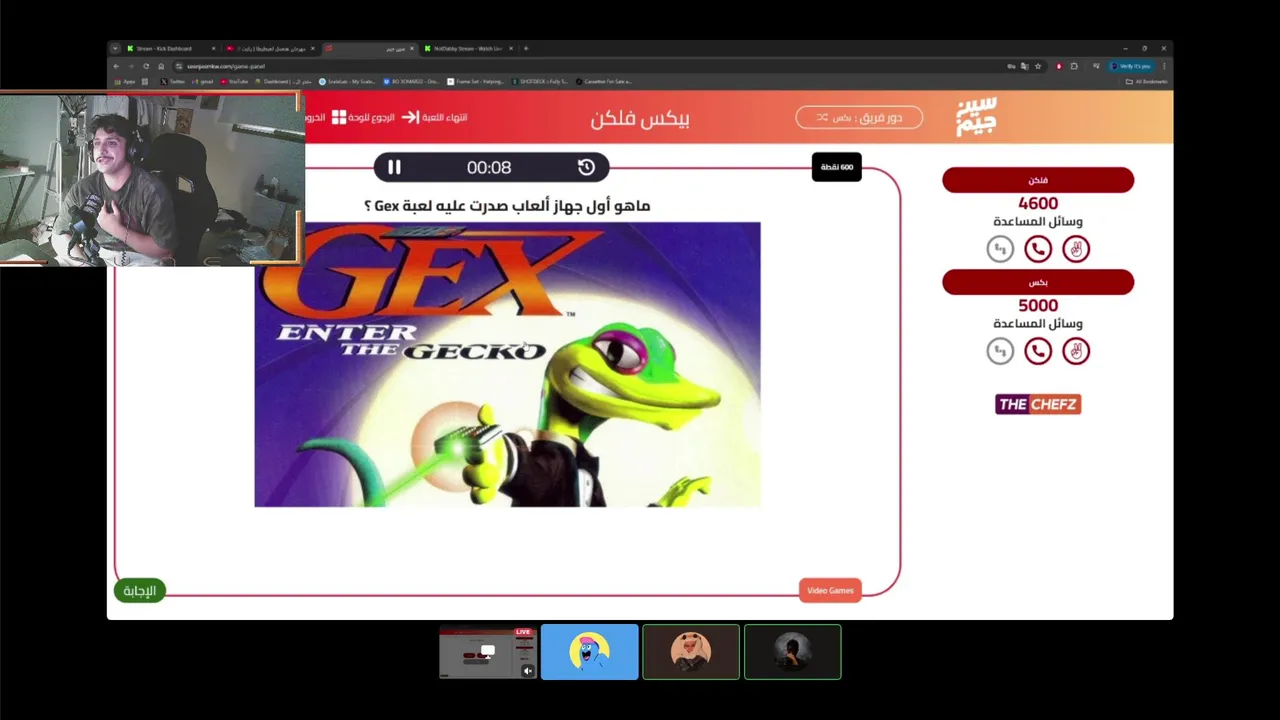Reload the page with refresh icon

pos(146,66)
